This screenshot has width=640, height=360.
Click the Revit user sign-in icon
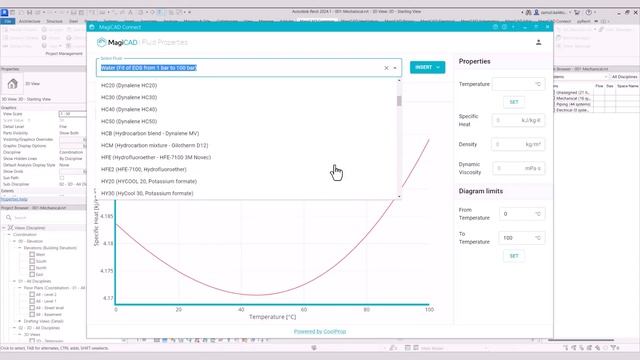(537, 13)
